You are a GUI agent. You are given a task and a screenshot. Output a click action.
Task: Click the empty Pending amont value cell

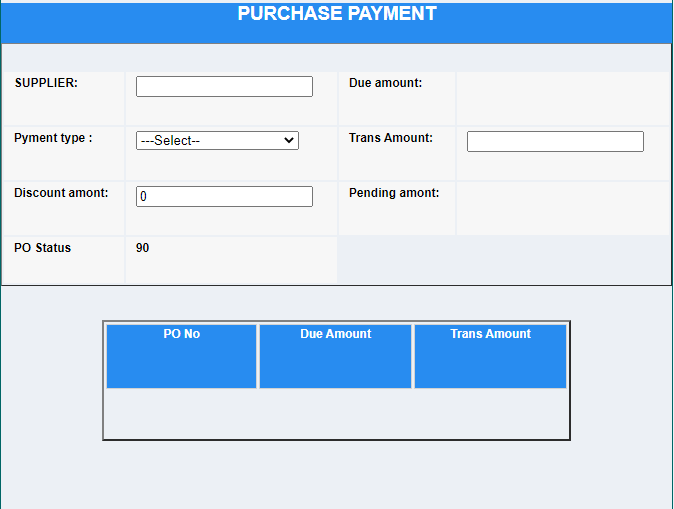(562, 208)
